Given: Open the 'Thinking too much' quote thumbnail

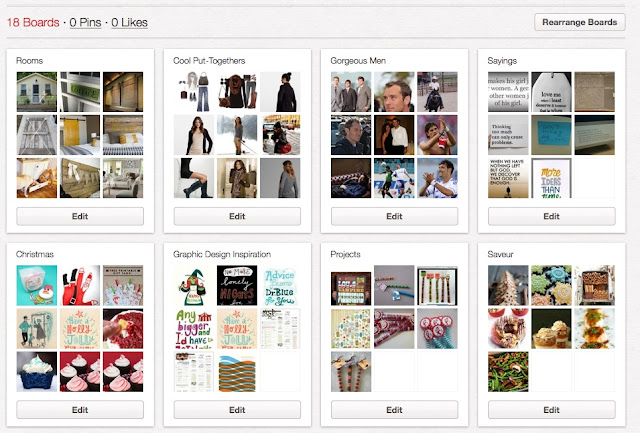Looking at the screenshot, I should (x=508, y=135).
